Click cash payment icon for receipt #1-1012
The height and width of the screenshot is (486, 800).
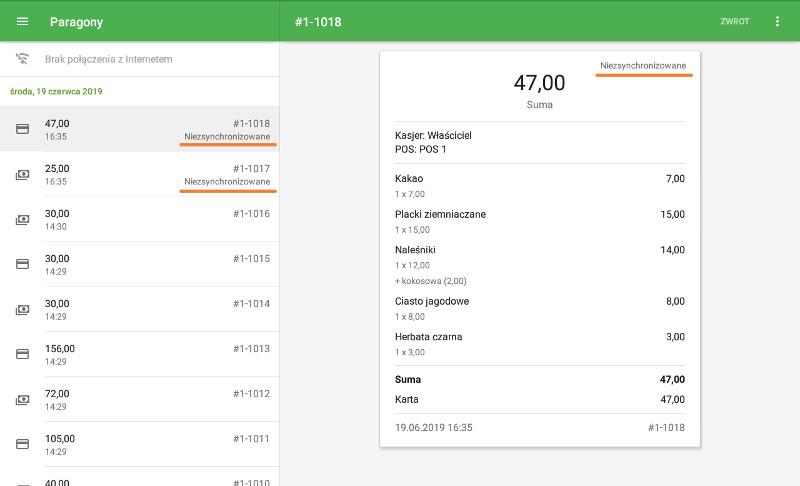tap(22, 400)
